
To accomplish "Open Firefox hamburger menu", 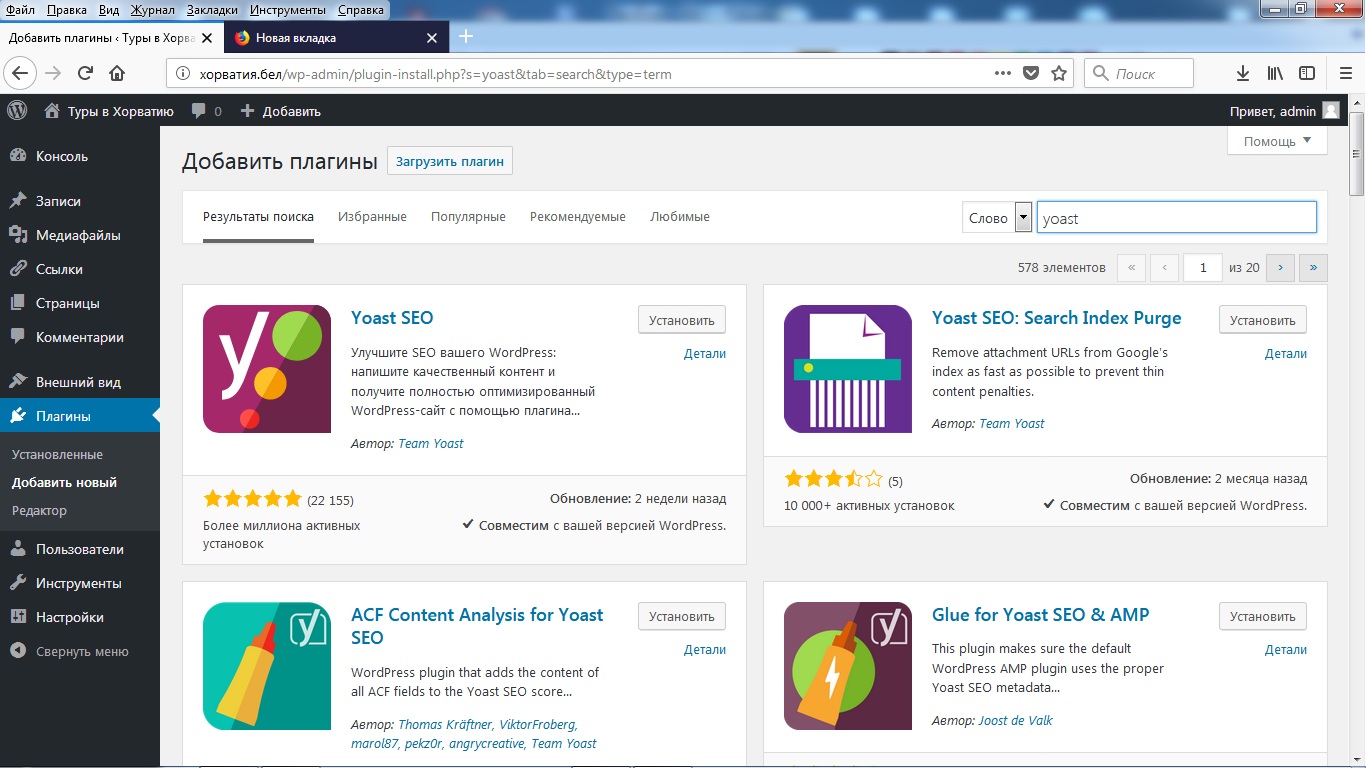I will click(x=1345, y=73).
